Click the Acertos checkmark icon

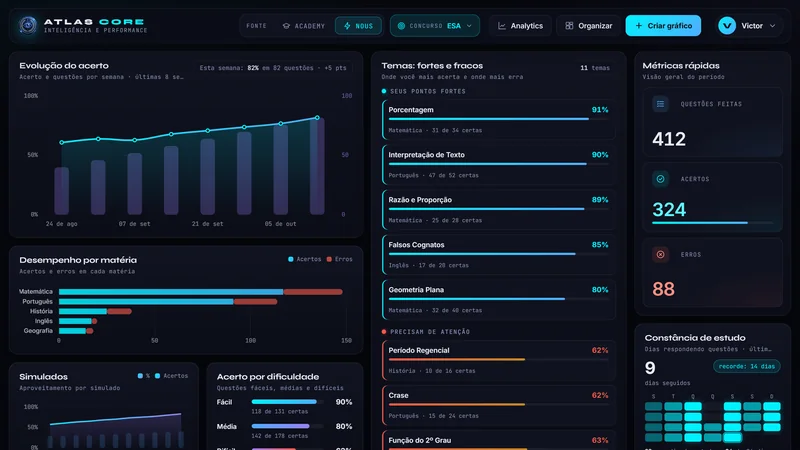[x=660, y=179]
